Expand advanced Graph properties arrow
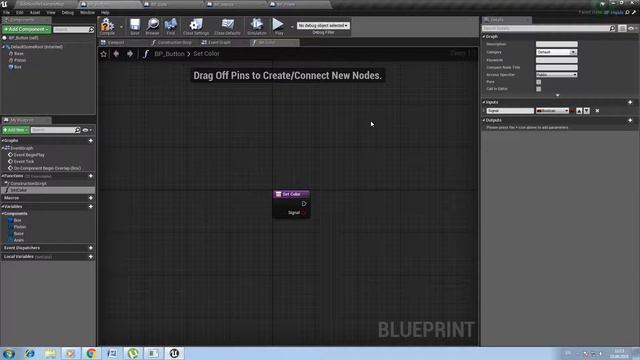Viewport: 640px width, 360px height. point(558,95)
